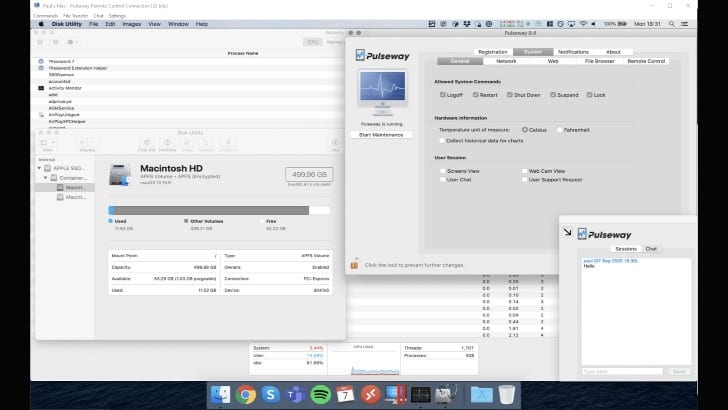Switch to the Remote Control sub-tab
728x410 pixels.
pyautogui.click(x=646, y=61)
